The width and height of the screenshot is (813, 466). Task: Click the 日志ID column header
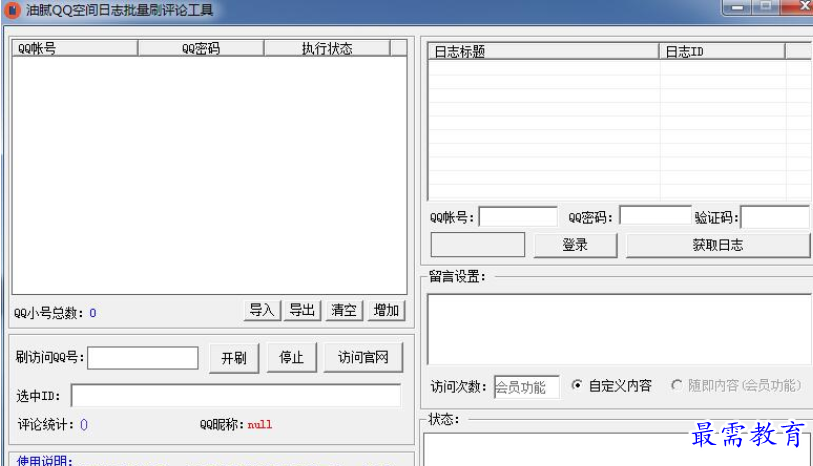(x=722, y=51)
